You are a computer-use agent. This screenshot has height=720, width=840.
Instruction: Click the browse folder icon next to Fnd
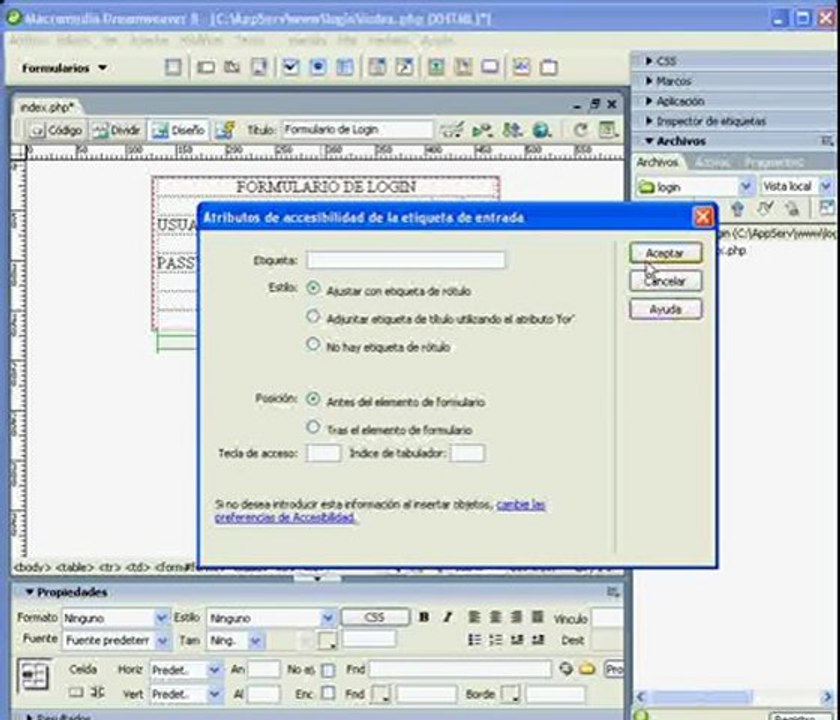click(588, 669)
